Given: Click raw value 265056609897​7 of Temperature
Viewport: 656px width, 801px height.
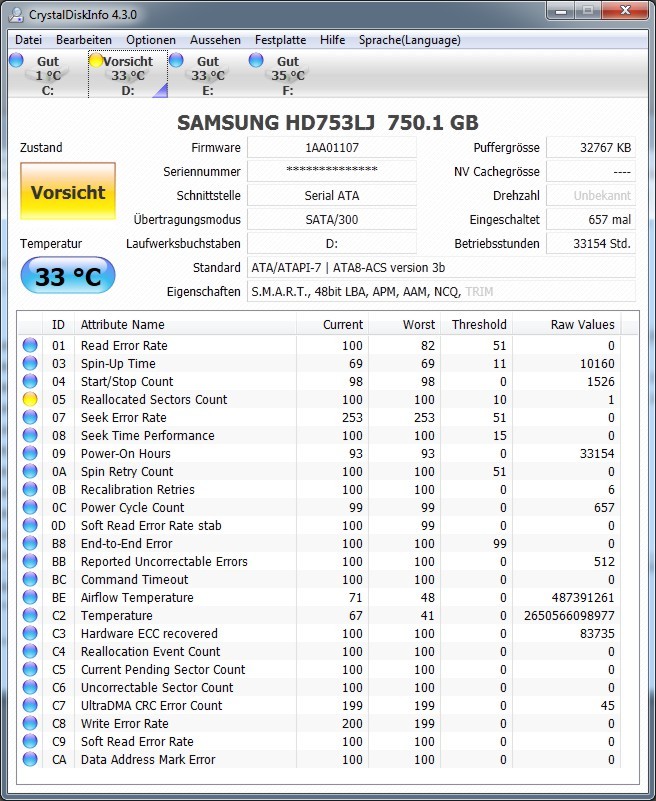Looking at the screenshot, I should 569,616.
